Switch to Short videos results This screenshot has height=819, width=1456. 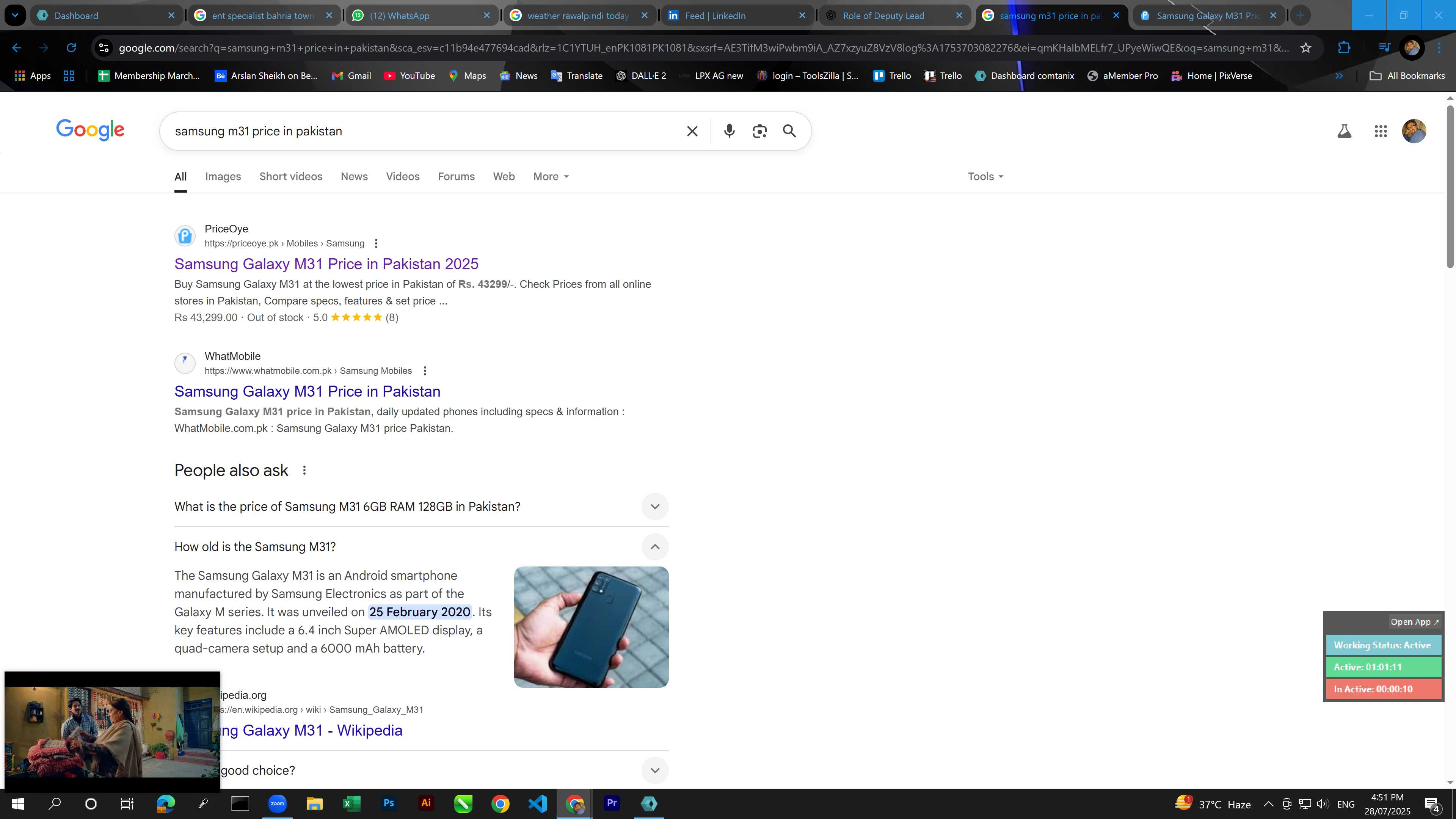coord(290,176)
